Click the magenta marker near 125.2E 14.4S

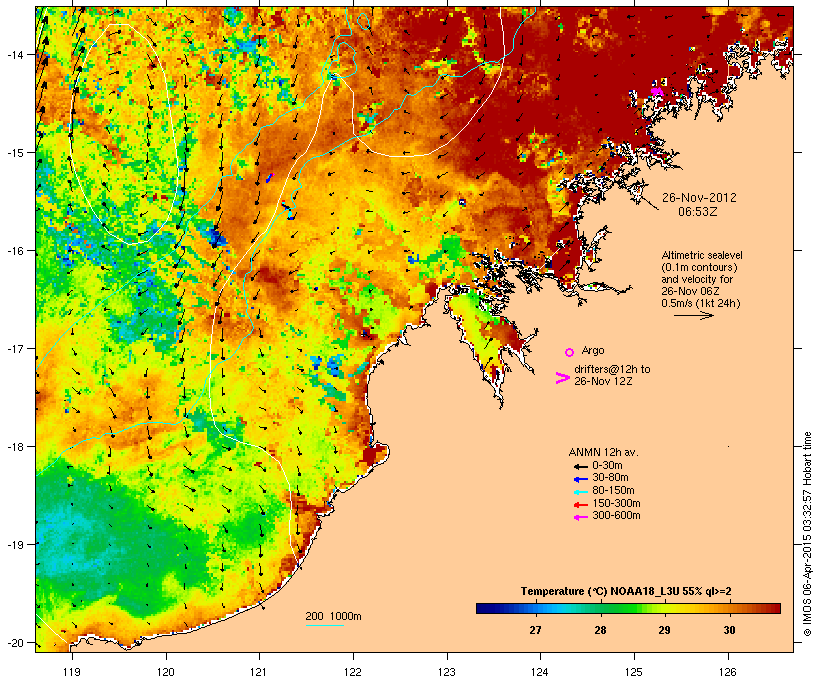(656, 91)
